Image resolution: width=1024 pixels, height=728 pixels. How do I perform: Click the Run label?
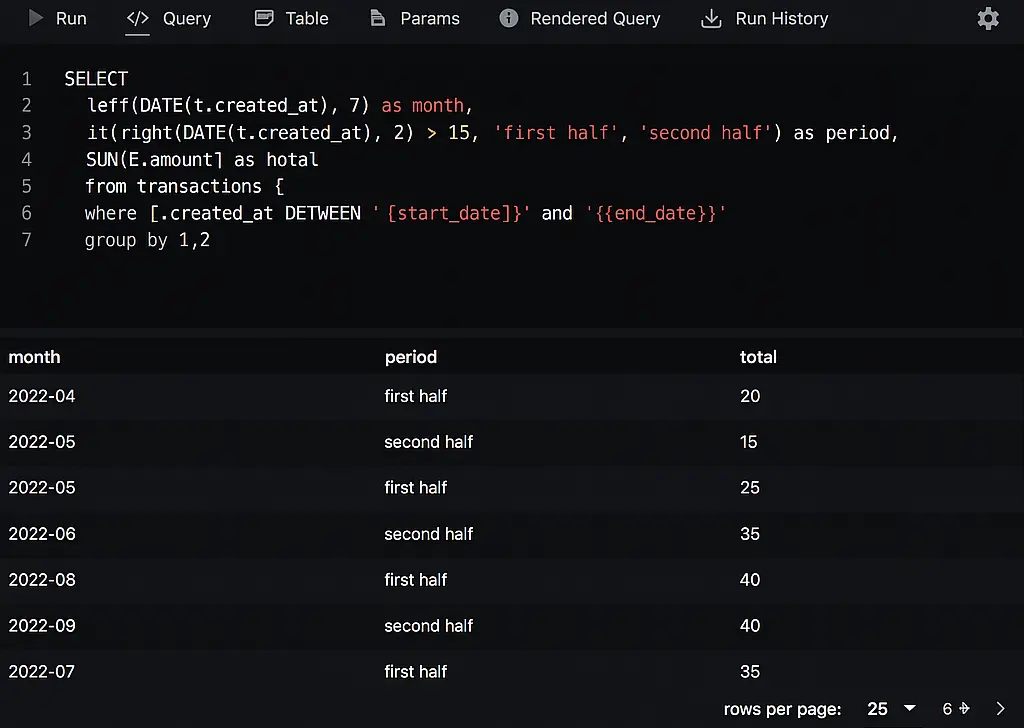click(x=71, y=18)
